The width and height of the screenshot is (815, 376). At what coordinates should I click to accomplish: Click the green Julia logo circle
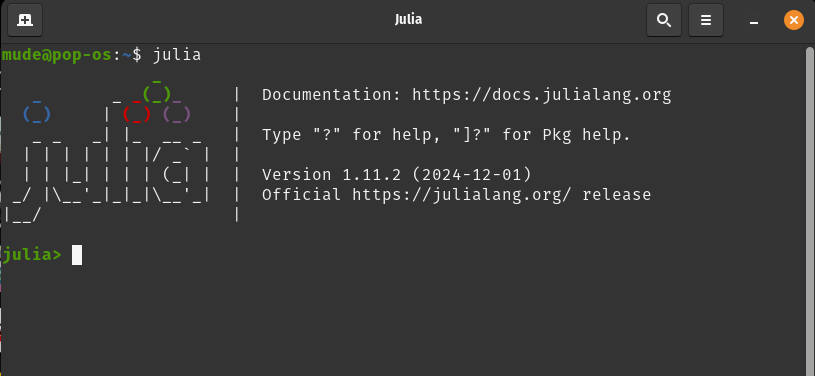(156, 94)
